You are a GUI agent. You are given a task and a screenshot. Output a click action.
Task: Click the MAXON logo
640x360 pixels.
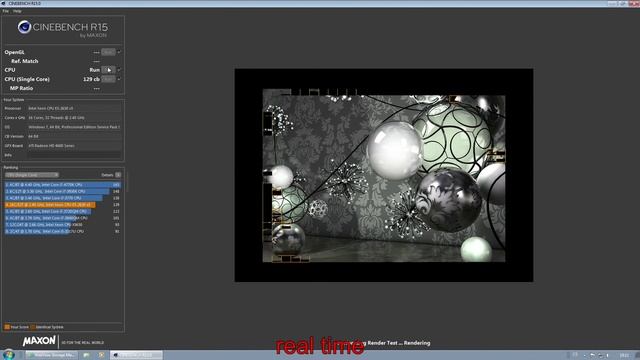[39, 341]
